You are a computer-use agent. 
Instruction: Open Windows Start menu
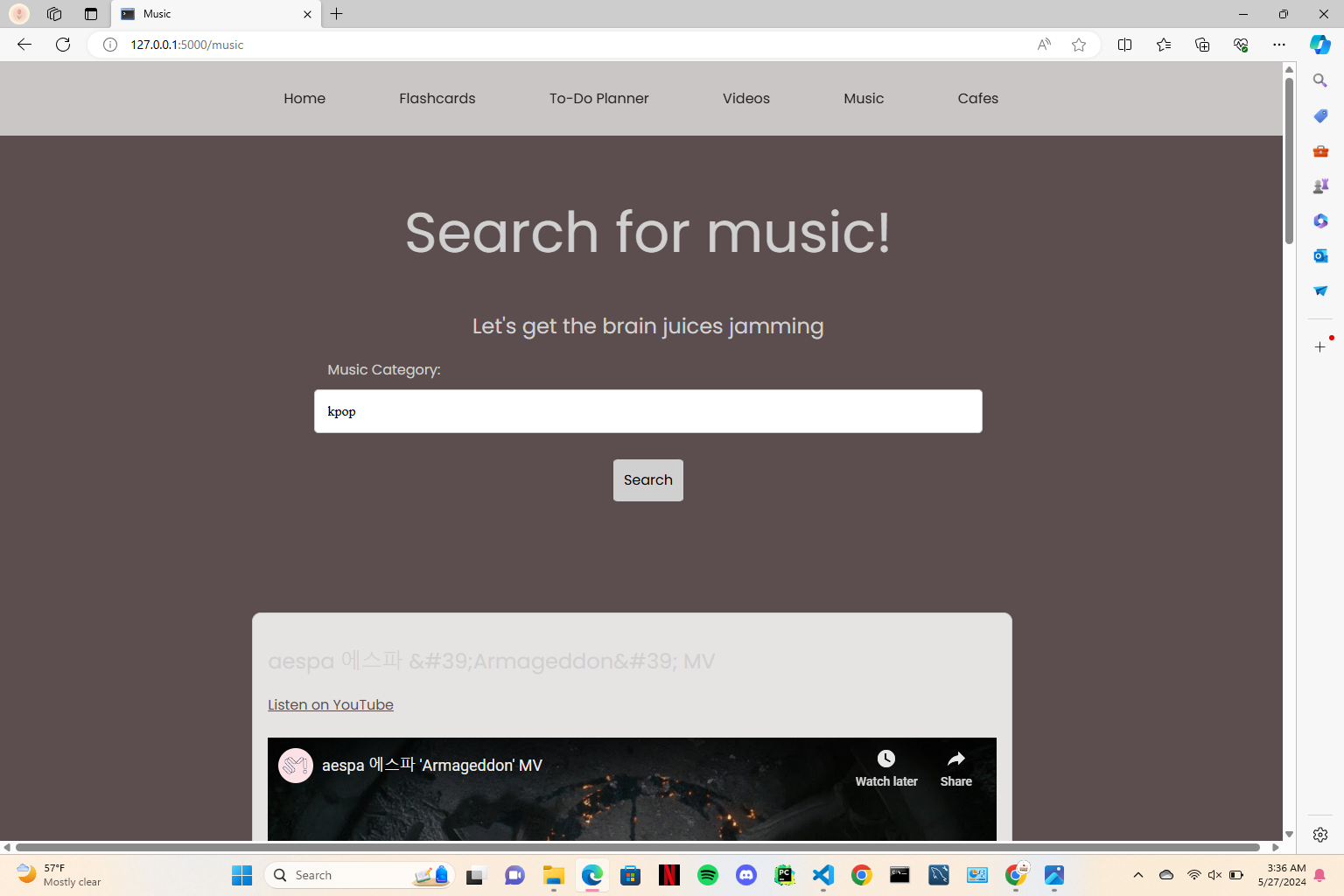[x=242, y=875]
